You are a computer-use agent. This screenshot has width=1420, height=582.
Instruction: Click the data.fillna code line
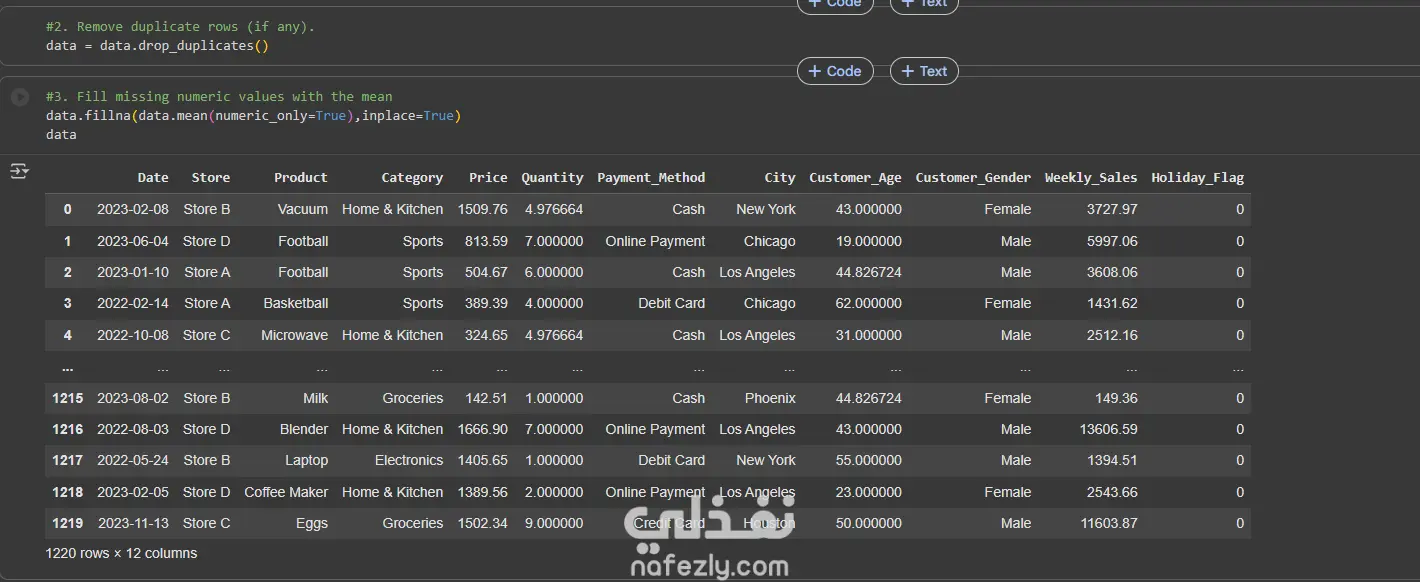tap(253, 116)
